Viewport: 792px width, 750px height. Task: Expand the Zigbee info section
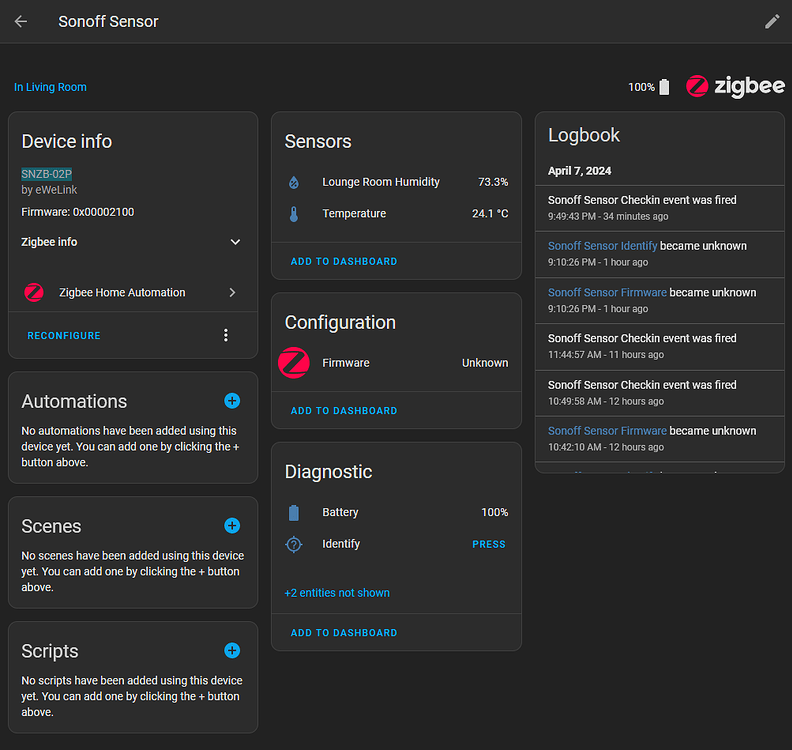click(131, 242)
